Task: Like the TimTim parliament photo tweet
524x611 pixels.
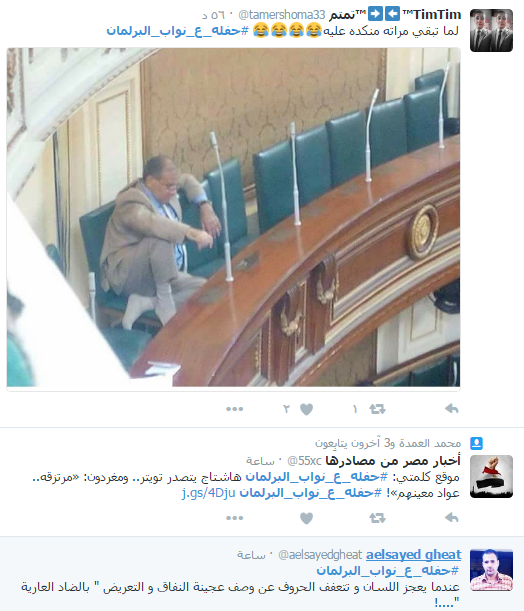Action: point(306,409)
